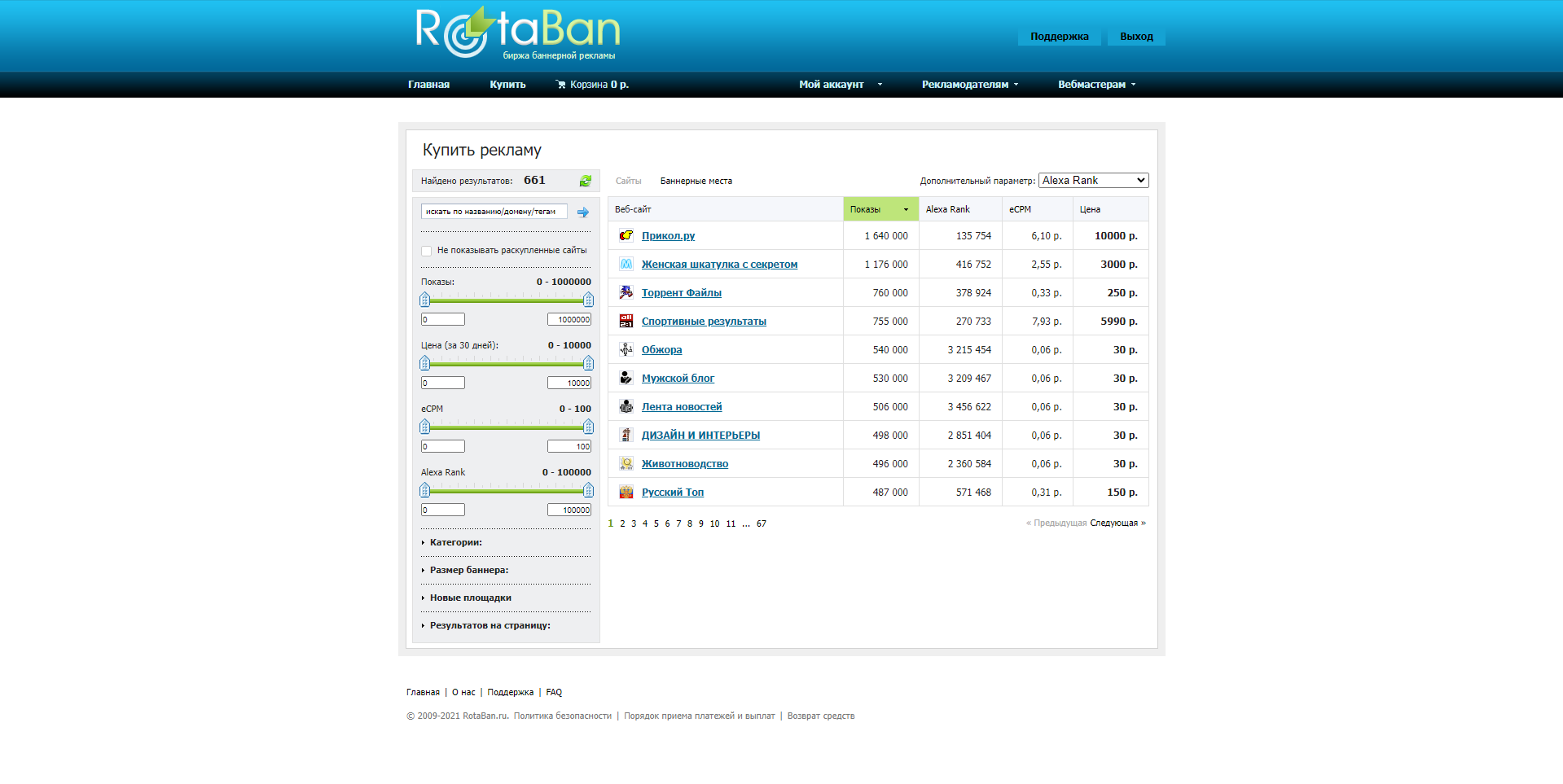Click the Лента новостей site favicon
This screenshot has height=784, width=1563.
(x=626, y=407)
